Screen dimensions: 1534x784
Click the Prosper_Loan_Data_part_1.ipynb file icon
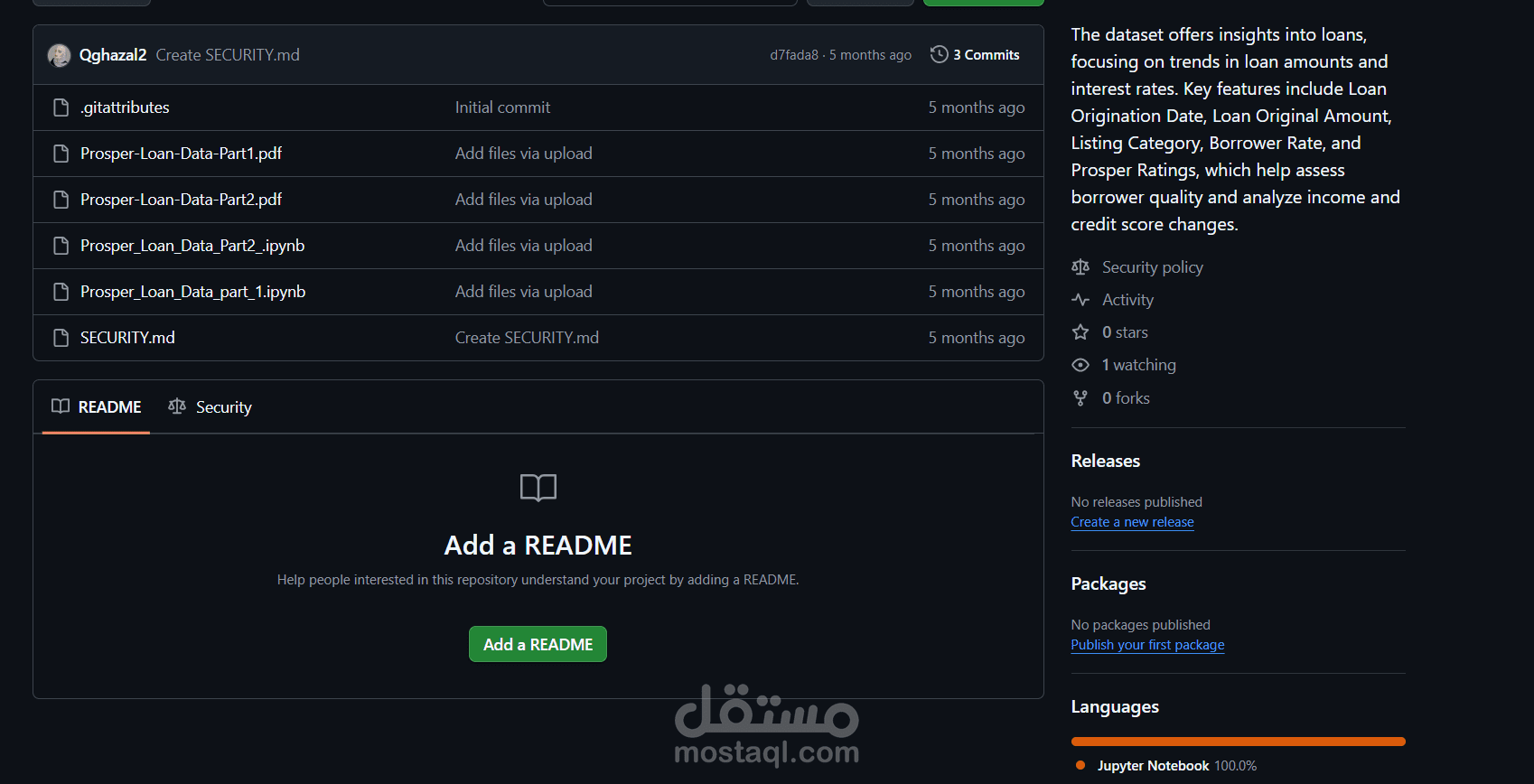pyautogui.click(x=61, y=292)
